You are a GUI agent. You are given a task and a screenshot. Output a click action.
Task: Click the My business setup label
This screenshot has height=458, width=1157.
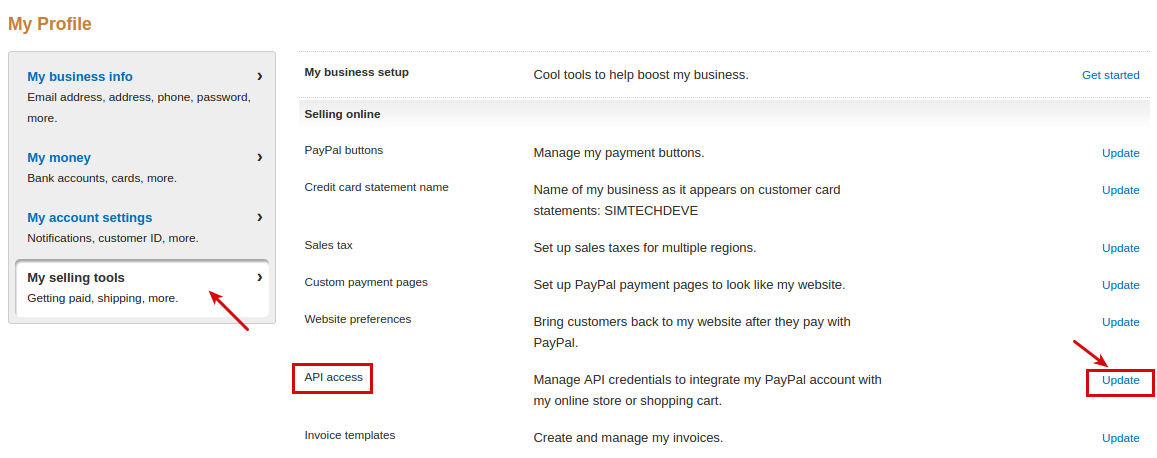click(356, 72)
